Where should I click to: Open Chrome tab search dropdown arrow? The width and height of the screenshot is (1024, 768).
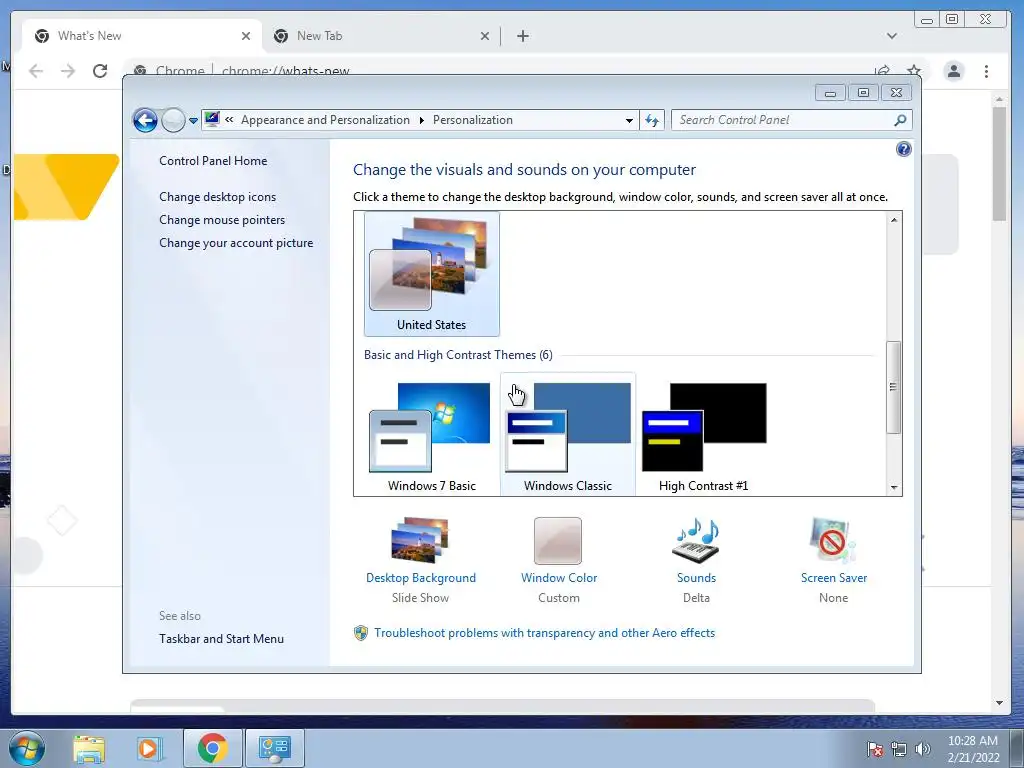891,36
